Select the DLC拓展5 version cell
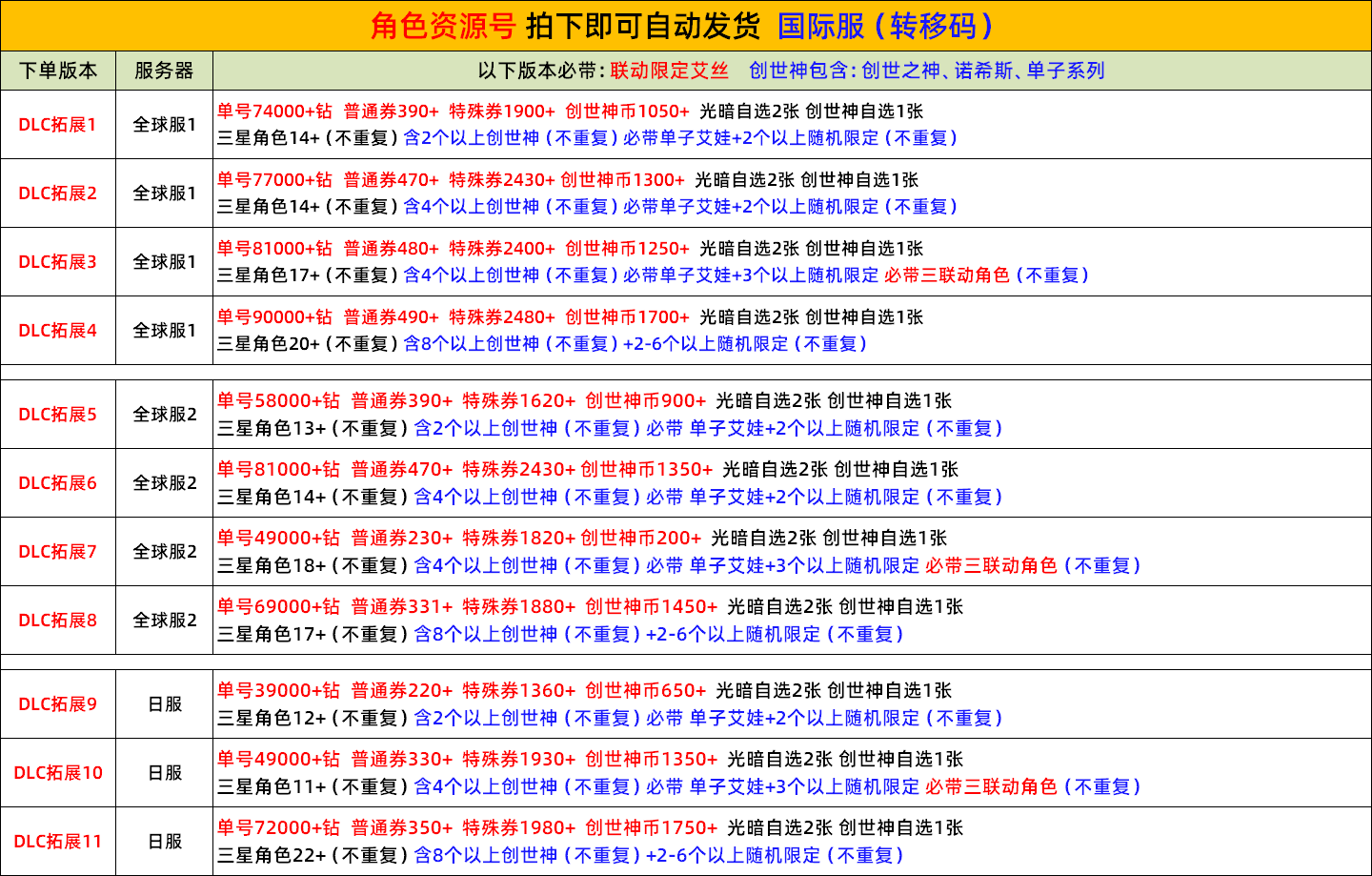The image size is (1372, 876). click(x=58, y=415)
